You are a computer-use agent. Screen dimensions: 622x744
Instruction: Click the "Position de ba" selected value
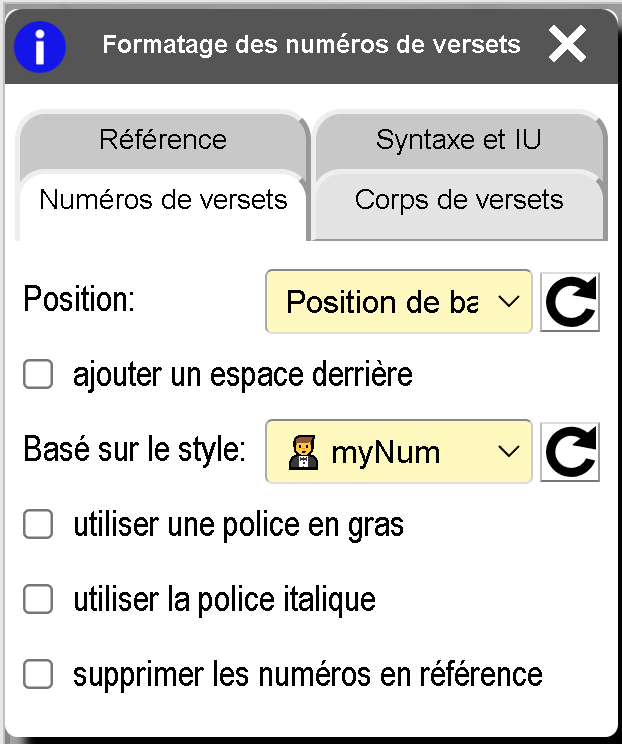382,302
